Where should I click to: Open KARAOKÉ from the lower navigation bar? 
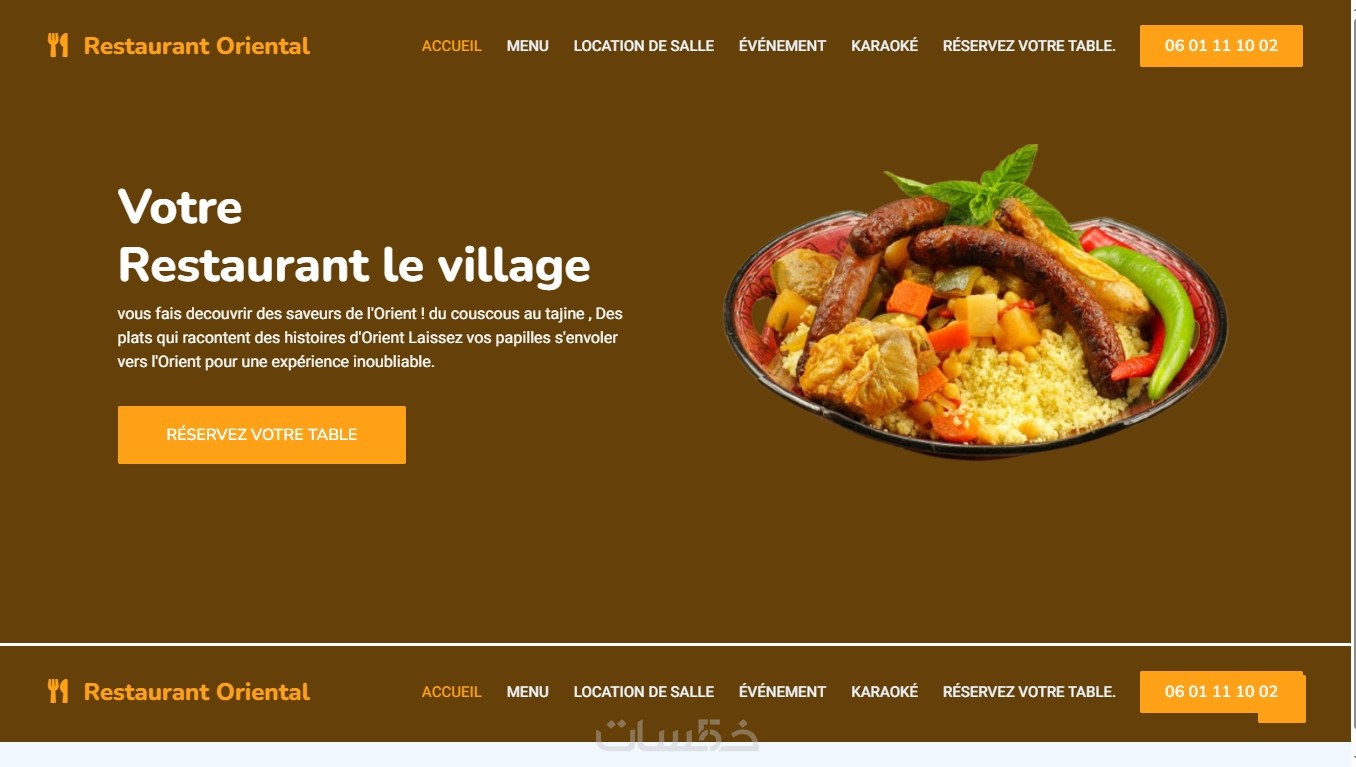point(884,692)
